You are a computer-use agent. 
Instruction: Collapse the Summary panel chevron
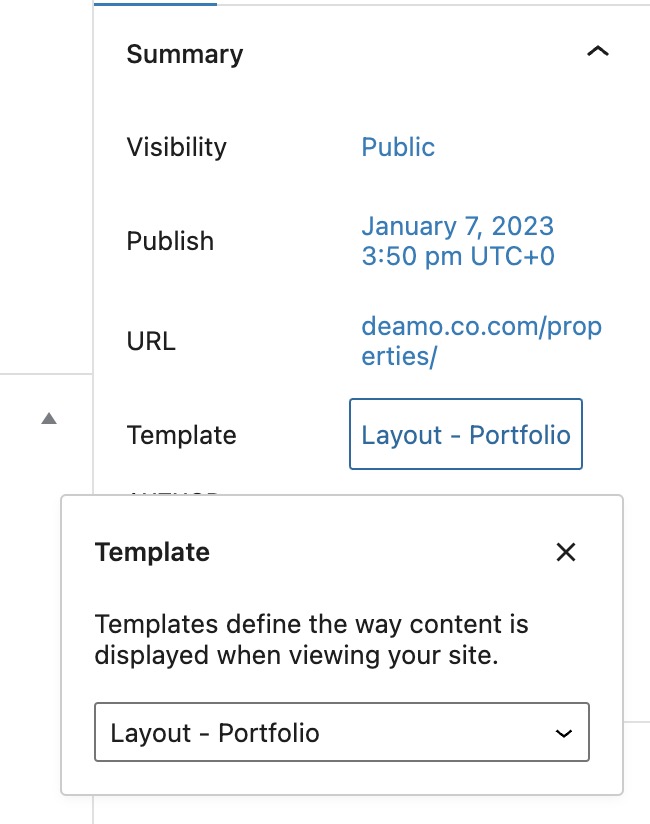pos(597,53)
